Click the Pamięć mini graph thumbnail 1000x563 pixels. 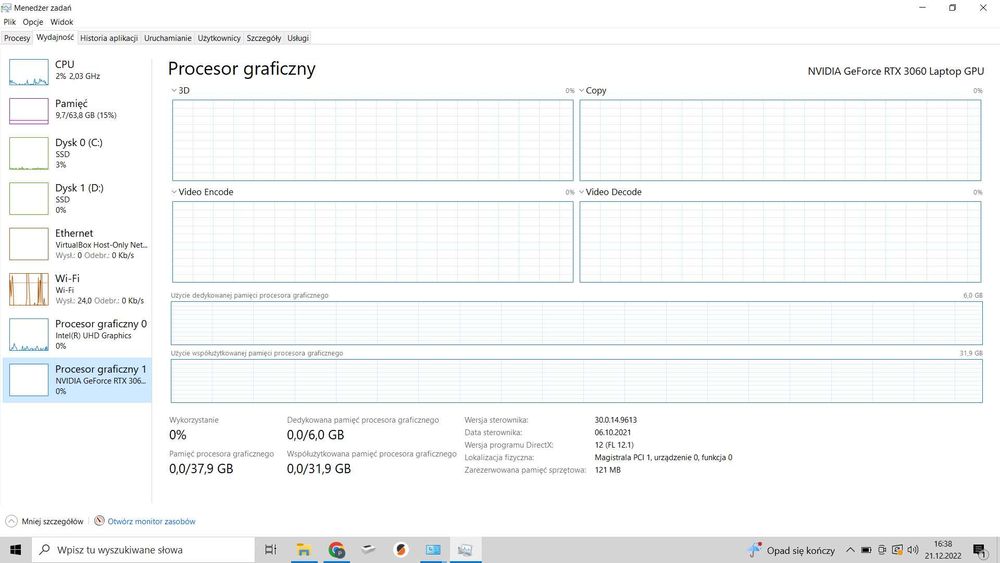point(29,111)
